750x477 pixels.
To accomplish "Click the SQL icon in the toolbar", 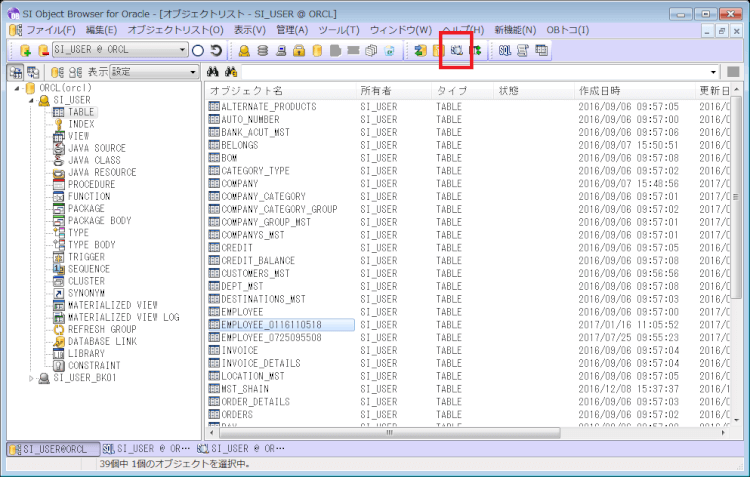I will click(505, 50).
